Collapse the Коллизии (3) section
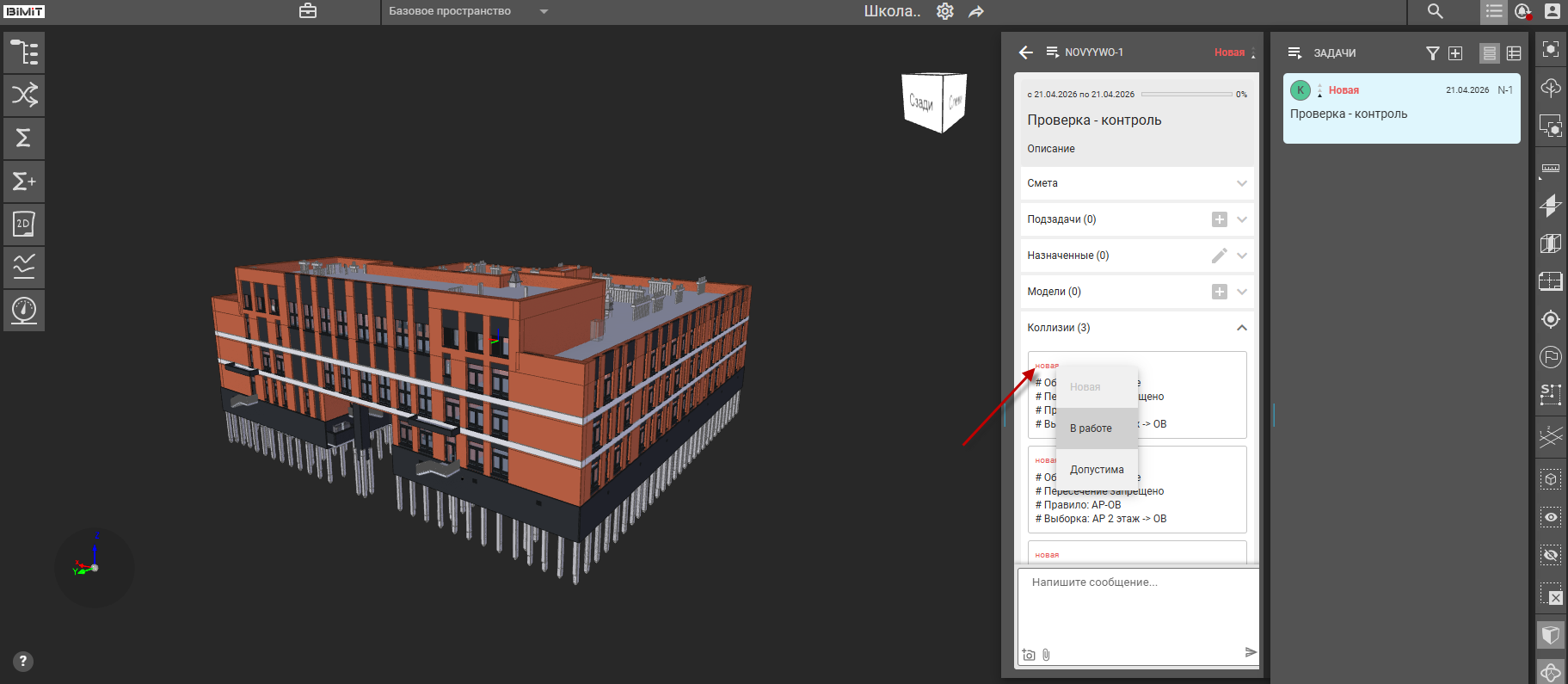The image size is (1568, 684). [1241, 328]
